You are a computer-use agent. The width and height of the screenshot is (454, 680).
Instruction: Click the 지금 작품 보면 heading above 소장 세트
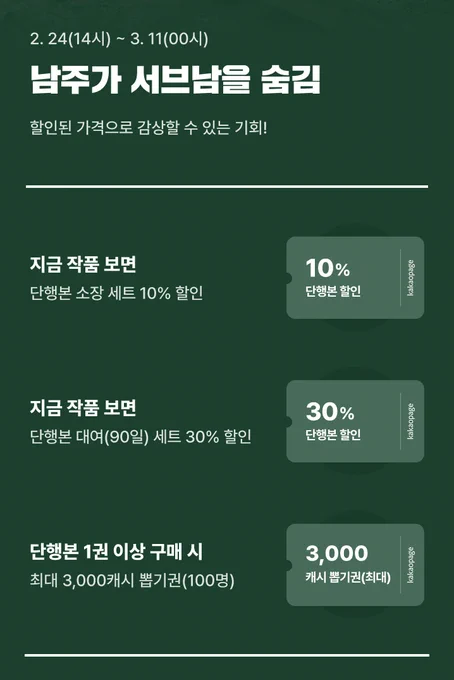point(83,264)
